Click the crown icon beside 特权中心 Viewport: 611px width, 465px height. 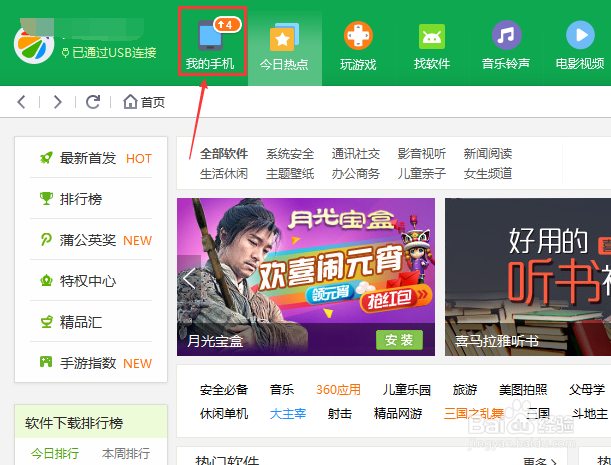(46, 281)
